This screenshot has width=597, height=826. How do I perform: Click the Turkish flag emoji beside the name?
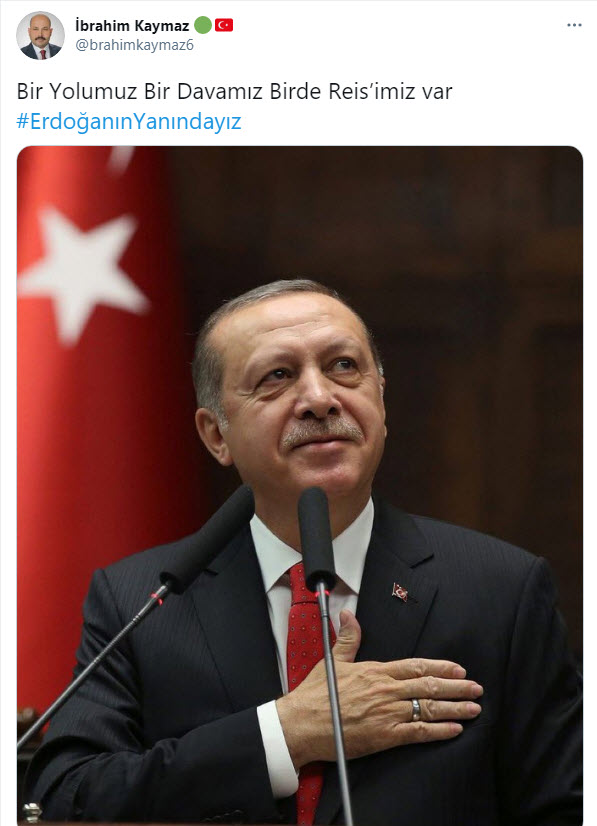click(x=224, y=25)
